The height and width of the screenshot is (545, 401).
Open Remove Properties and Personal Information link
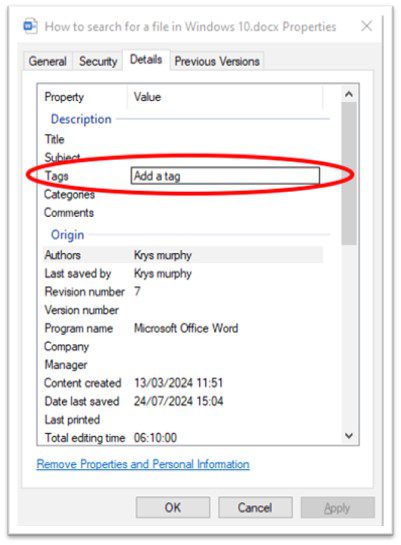point(143,464)
